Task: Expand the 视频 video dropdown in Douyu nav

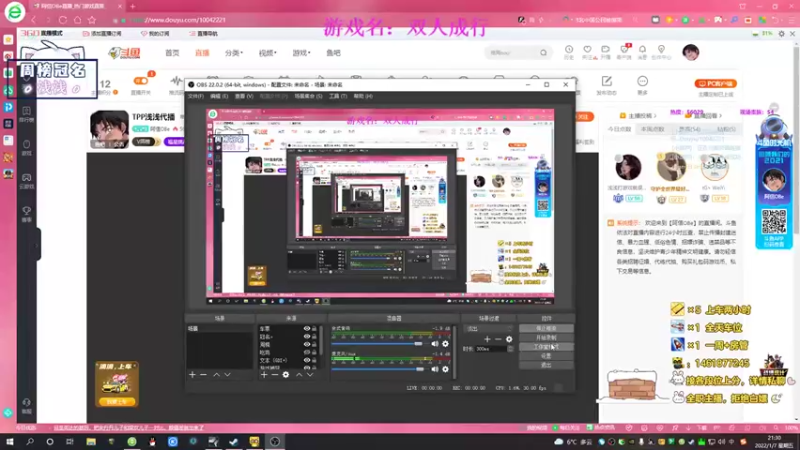Action: pos(268,53)
